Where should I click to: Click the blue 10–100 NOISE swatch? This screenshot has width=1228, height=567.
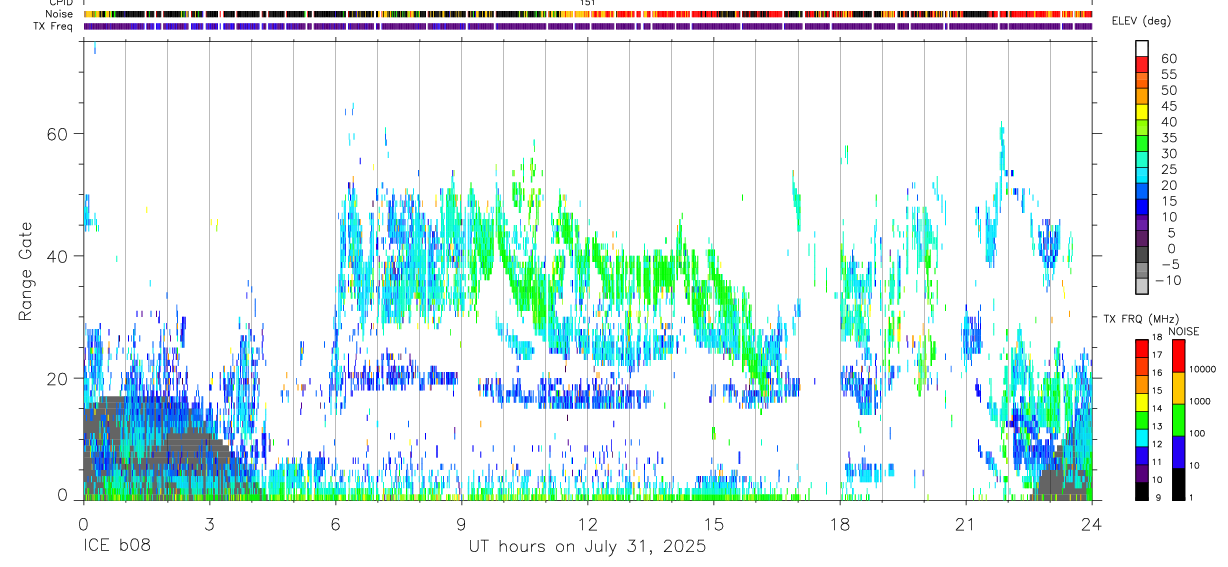tap(1178, 452)
